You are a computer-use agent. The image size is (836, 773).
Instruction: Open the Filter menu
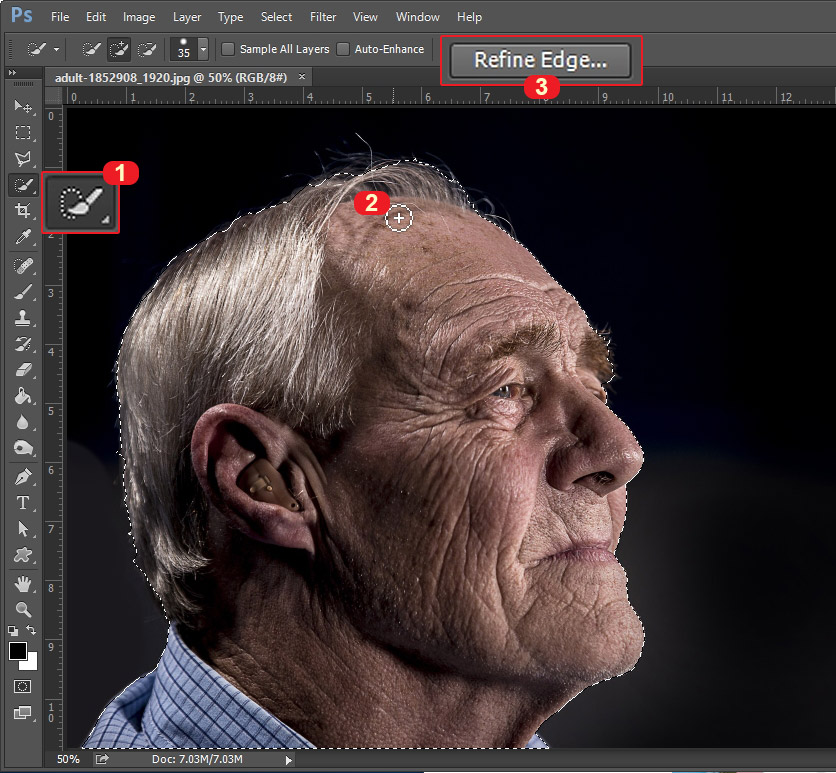[323, 17]
